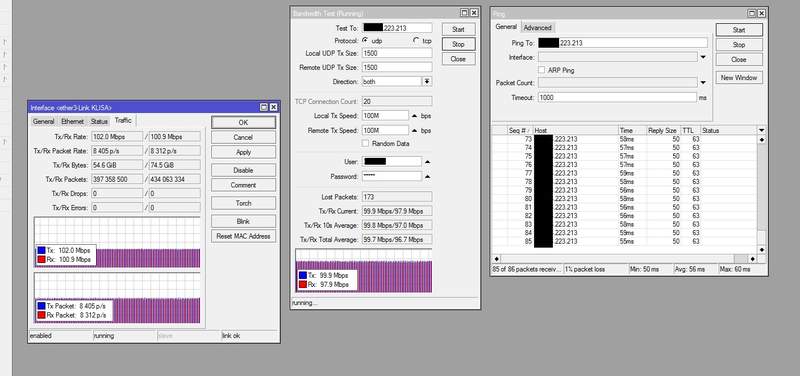Click Reset MAC Address button
The image size is (800, 376).
coord(243,236)
